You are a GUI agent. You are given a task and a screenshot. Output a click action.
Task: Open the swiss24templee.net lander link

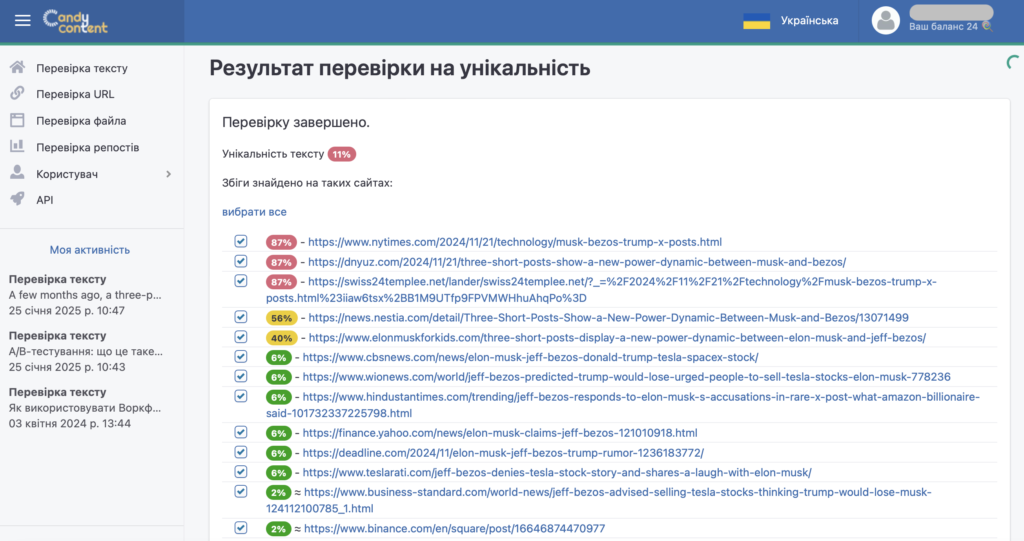tap(601, 289)
